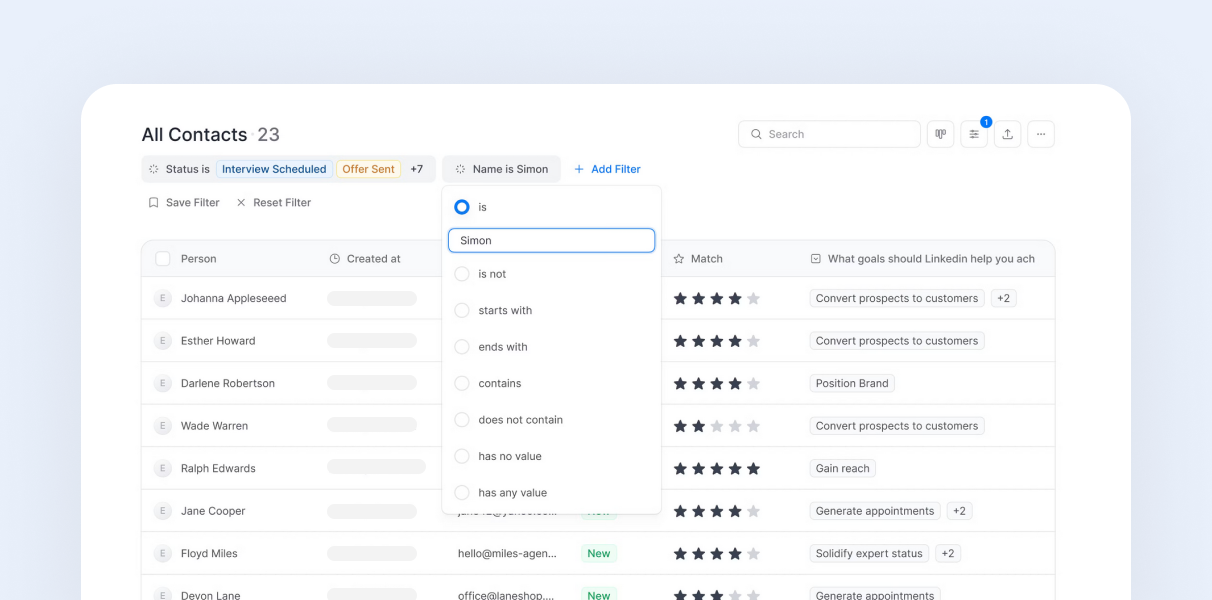Screen dimensions: 1212x600
Task: Expand +2 goals in Johanna Appleseeed row
Action: click(1003, 298)
